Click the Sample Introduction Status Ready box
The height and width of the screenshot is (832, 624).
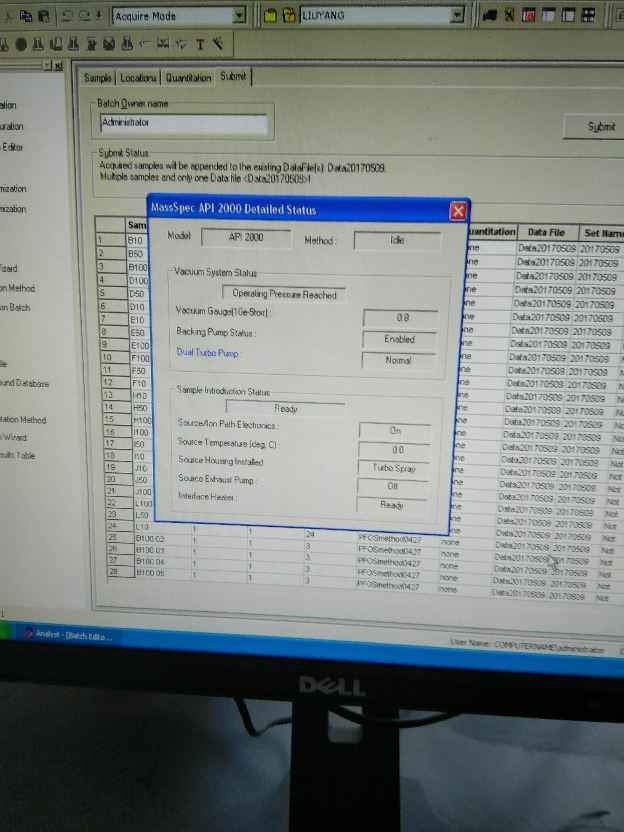tap(285, 408)
